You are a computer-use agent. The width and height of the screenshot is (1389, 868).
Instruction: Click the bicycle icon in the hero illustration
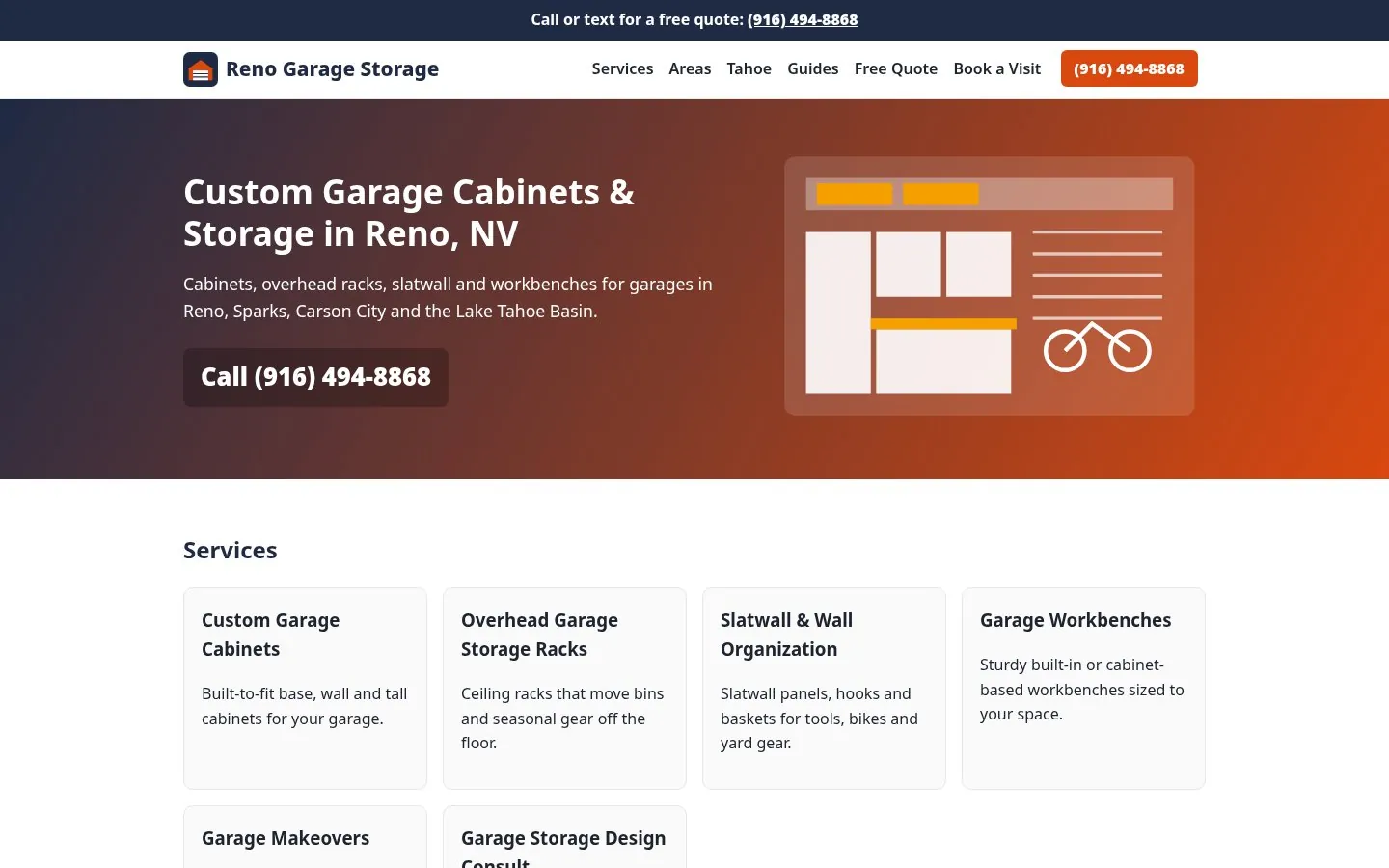[x=1098, y=347]
